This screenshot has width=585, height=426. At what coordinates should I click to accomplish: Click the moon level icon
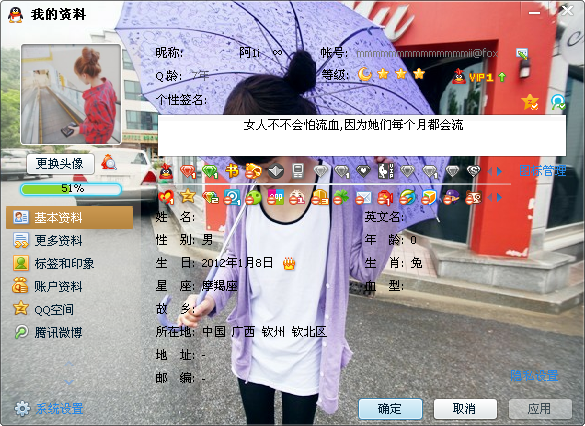365,74
